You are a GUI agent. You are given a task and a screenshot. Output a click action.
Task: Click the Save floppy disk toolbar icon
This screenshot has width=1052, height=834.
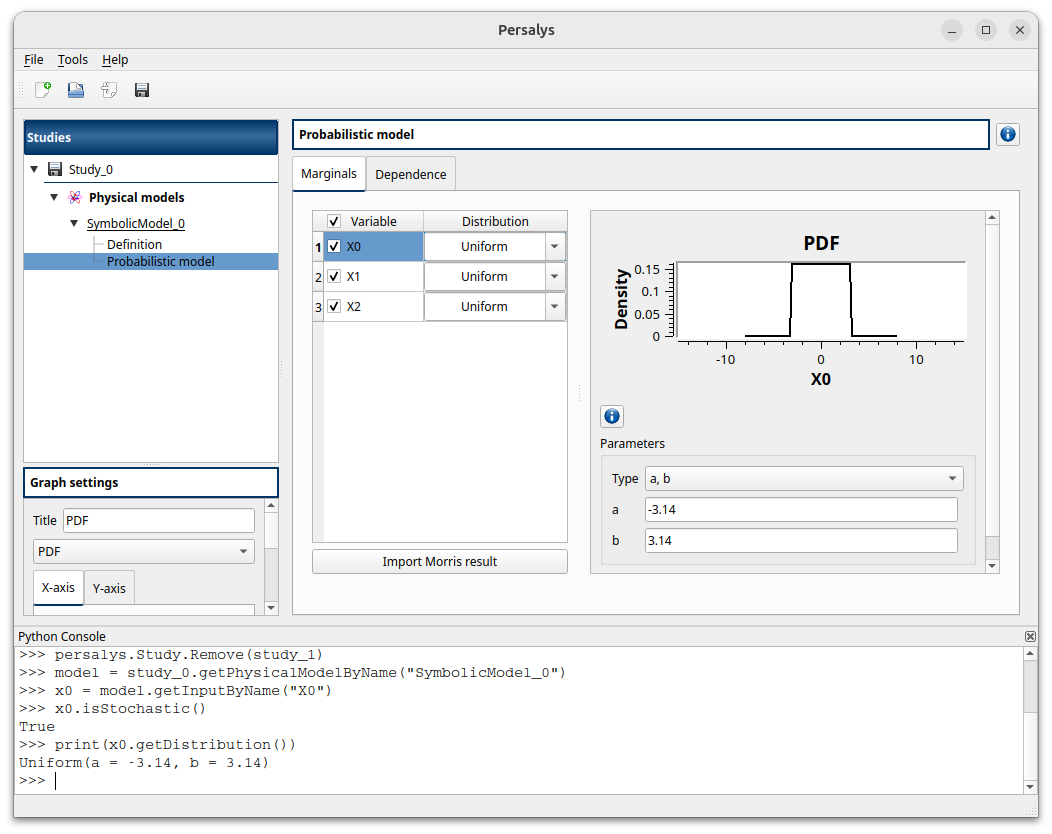coord(142,90)
